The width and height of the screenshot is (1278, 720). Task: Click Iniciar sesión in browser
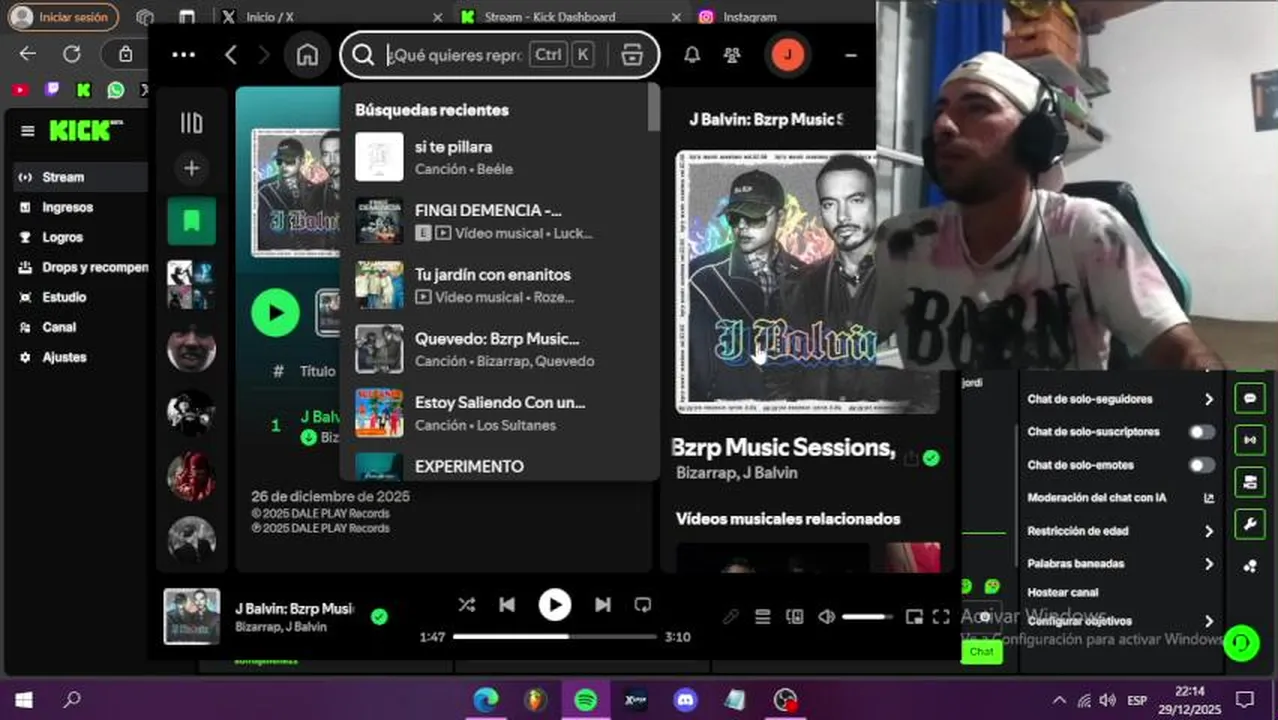coord(63,17)
